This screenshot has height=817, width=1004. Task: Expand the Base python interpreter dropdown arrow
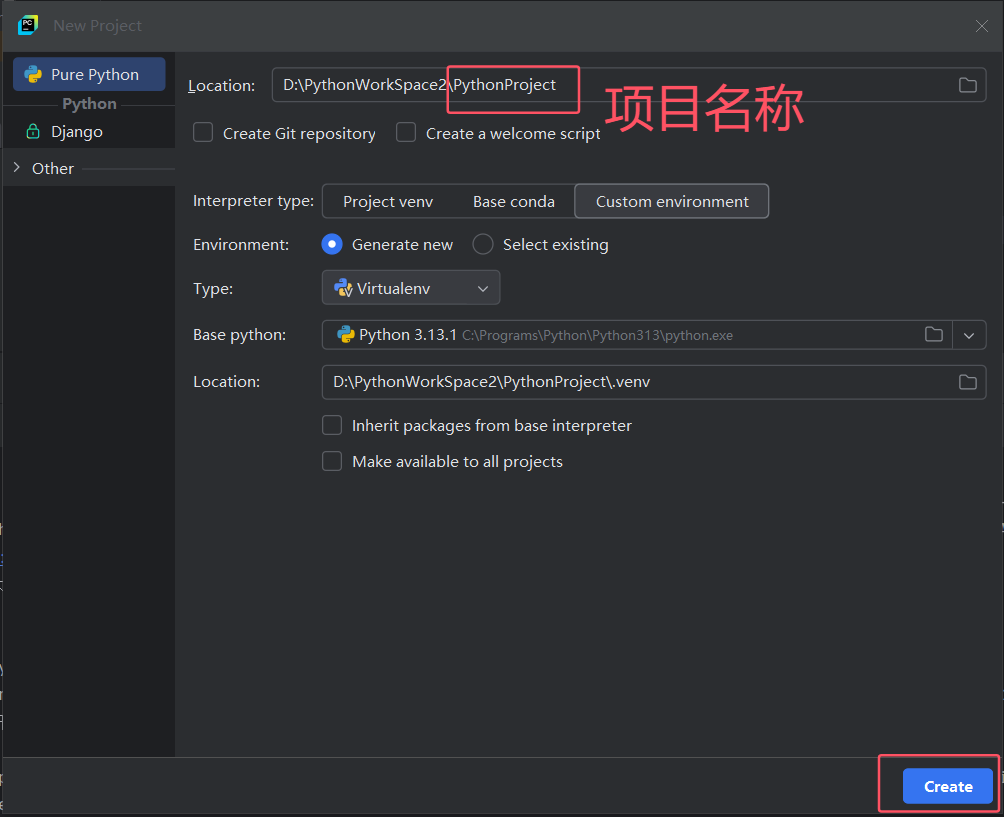969,335
